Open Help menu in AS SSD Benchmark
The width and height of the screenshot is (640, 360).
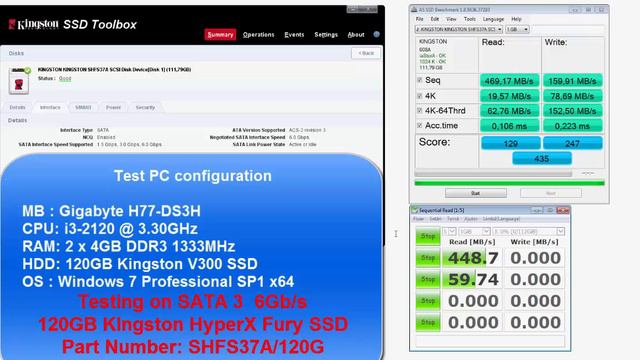click(x=516, y=19)
